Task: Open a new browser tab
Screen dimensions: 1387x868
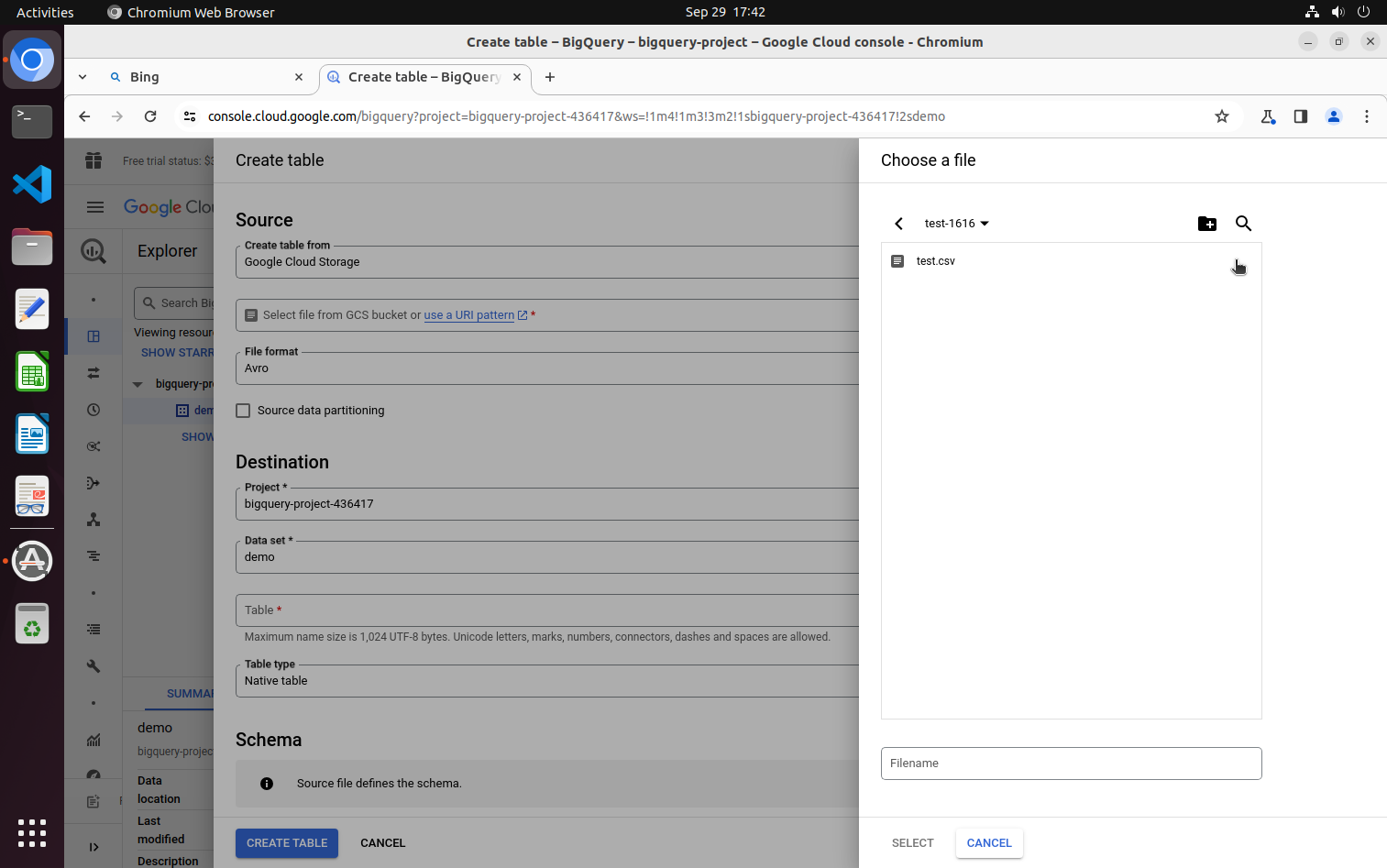Action: (x=550, y=77)
